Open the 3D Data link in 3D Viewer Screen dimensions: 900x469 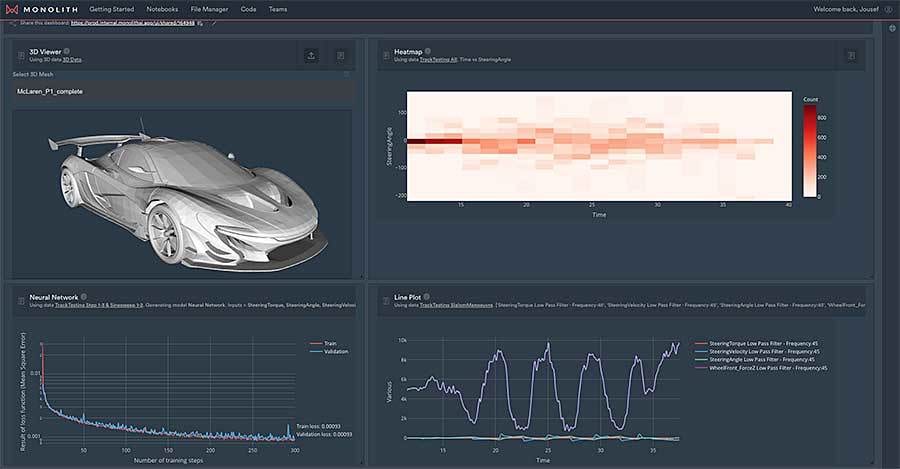(x=72, y=60)
